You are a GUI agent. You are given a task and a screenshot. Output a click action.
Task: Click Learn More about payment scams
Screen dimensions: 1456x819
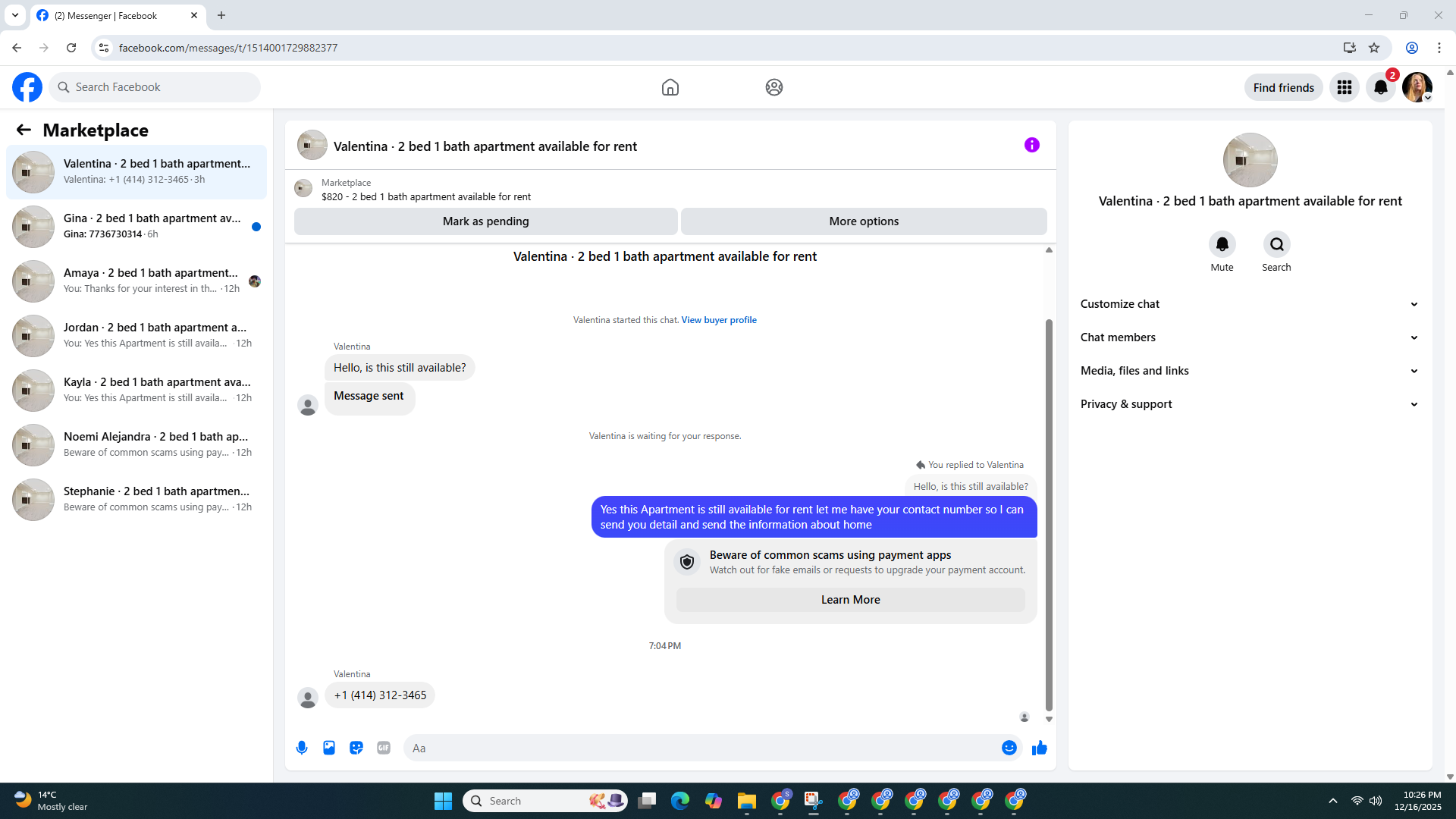pyautogui.click(x=850, y=600)
